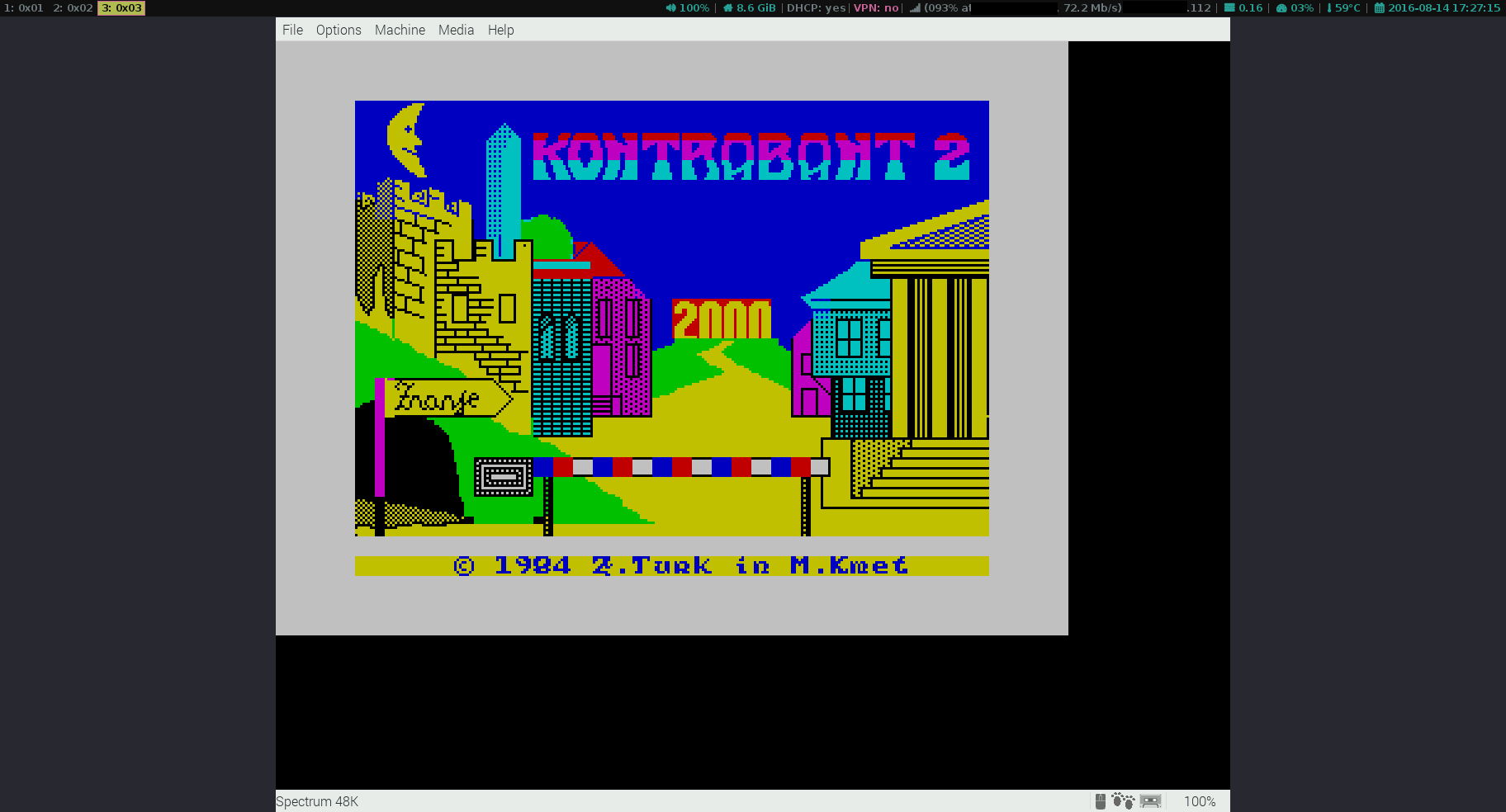
Task: Open the File menu
Action: 292,30
